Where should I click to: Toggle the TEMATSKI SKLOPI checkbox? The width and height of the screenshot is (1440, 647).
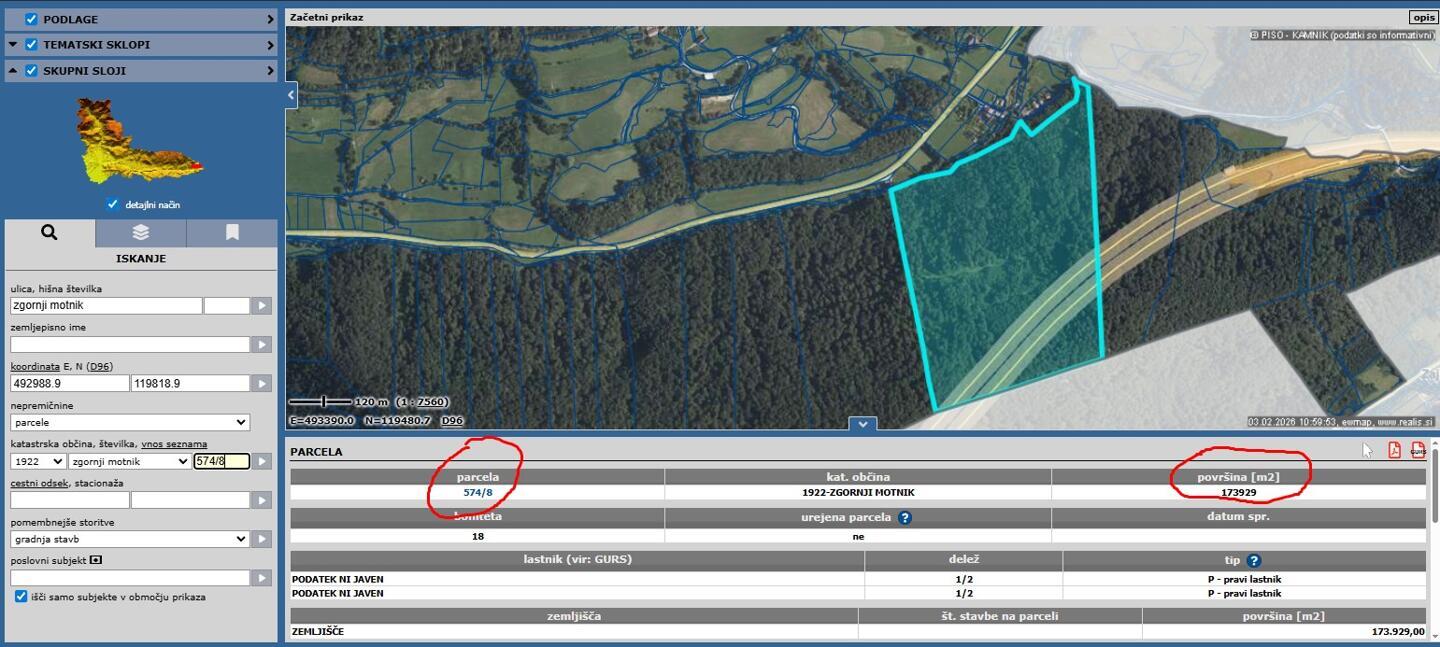point(31,45)
